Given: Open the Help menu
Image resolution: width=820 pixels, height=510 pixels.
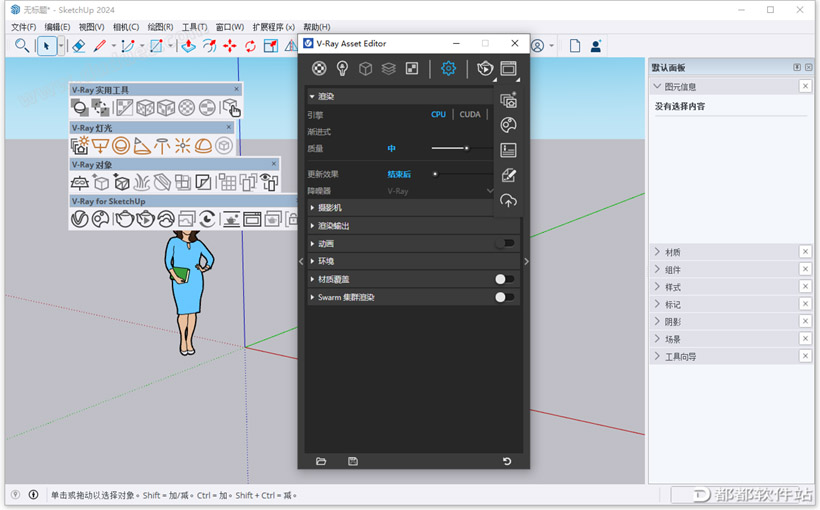Looking at the screenshot, I should pos(317,27).
